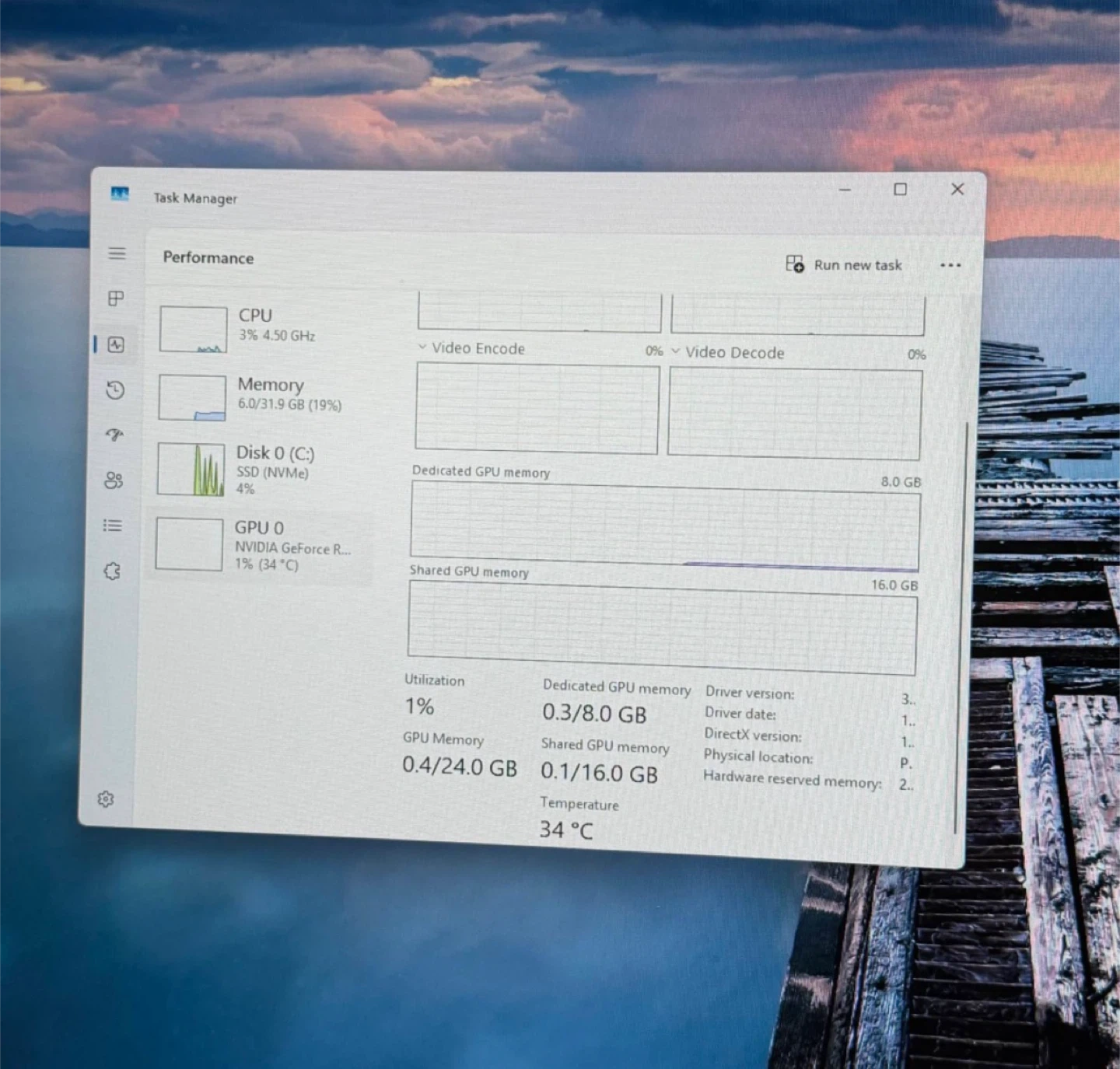Image resolution: width=1120 pixels, height=1069 pixels.
Task: Open the Processes page icon
Action: tap(116, 299)
